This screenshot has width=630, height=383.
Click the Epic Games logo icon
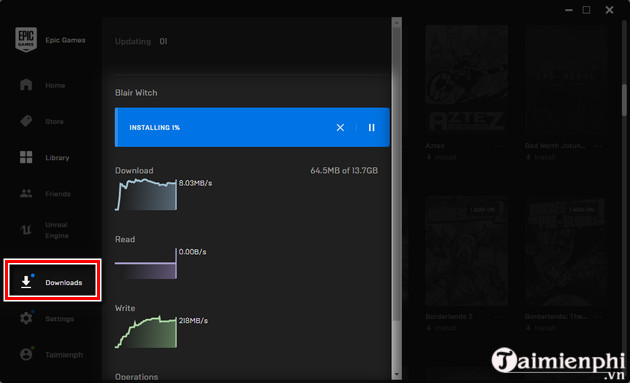[26, 39]
